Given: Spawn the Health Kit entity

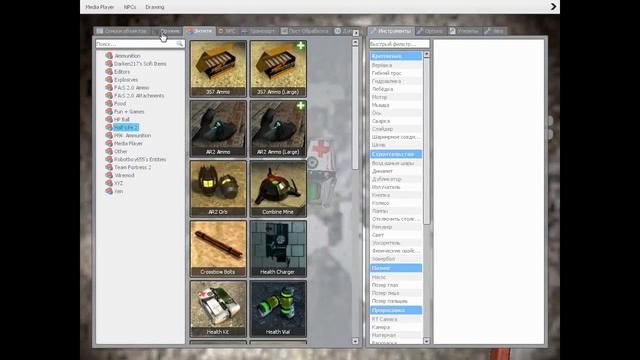Looking at the screenshot, I should coord(218,309).
